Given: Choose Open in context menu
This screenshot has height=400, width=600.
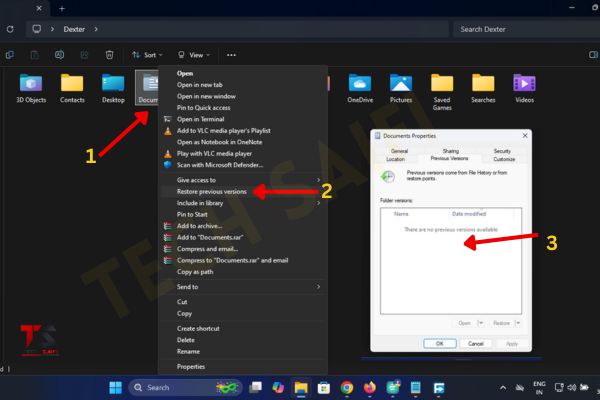Looking at the screenshot, I should click(185, 73).
